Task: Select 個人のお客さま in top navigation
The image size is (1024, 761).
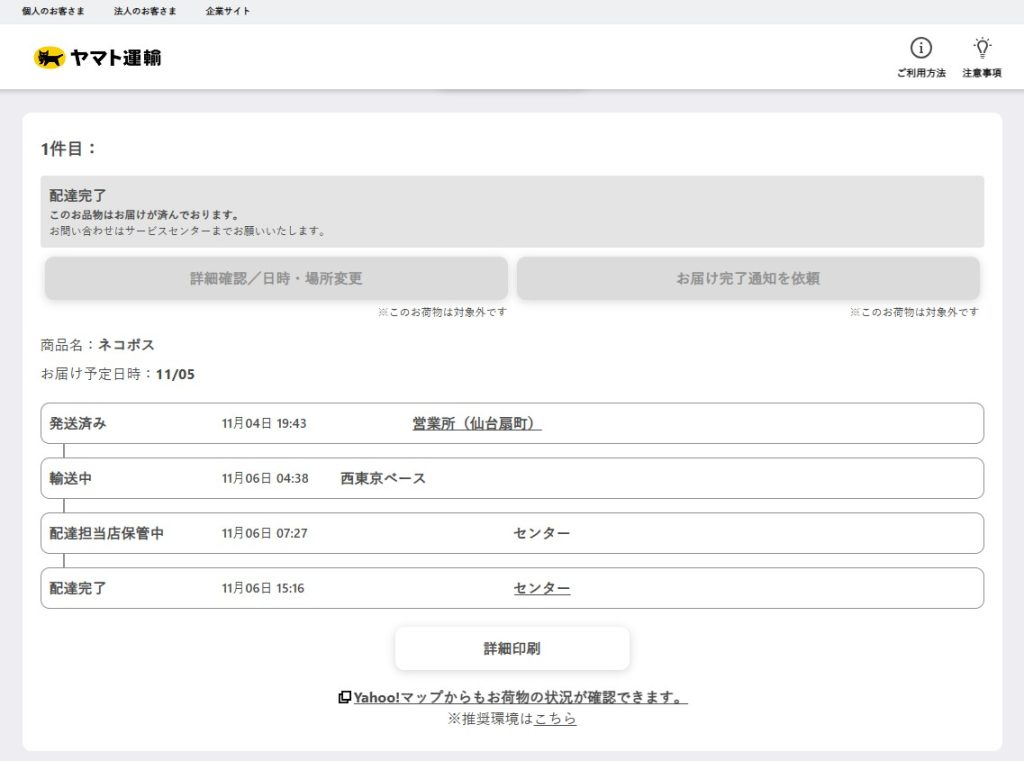Action: coord(53,11)
